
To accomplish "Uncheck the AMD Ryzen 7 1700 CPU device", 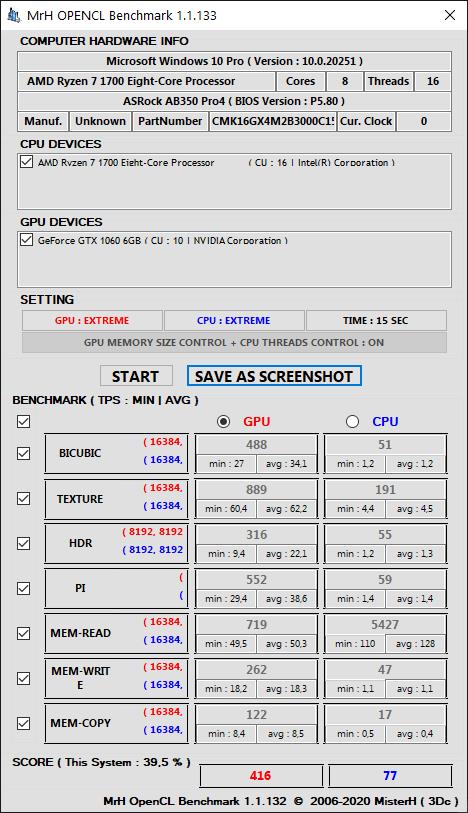I will [26, 162].
